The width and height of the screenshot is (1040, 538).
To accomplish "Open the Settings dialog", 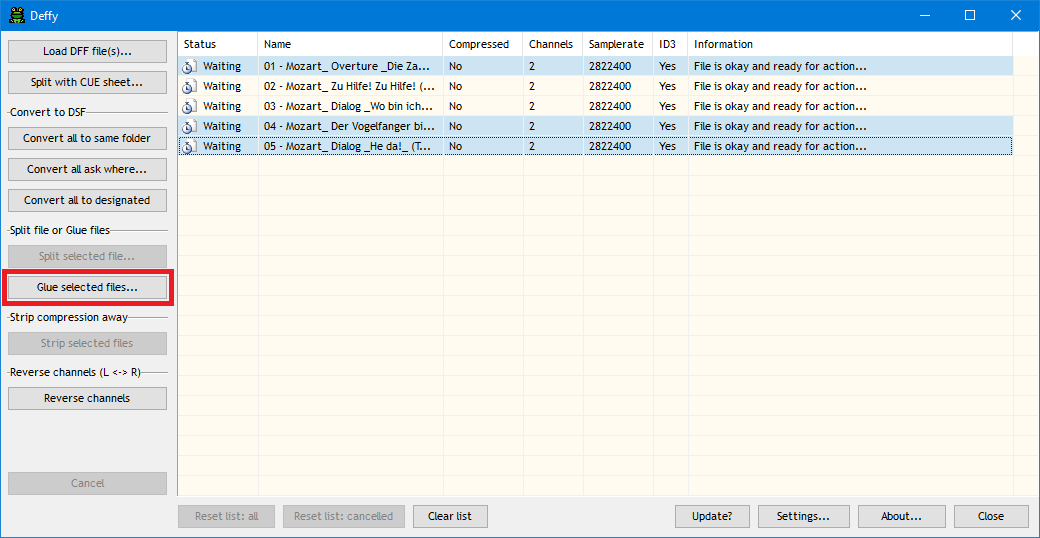I will coord(803,516).
